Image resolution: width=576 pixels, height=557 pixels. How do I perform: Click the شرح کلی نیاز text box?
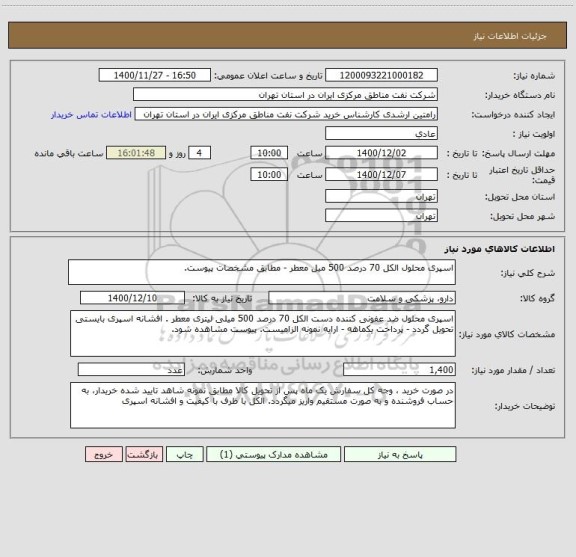pyautogui.click(x=262, y=272)
